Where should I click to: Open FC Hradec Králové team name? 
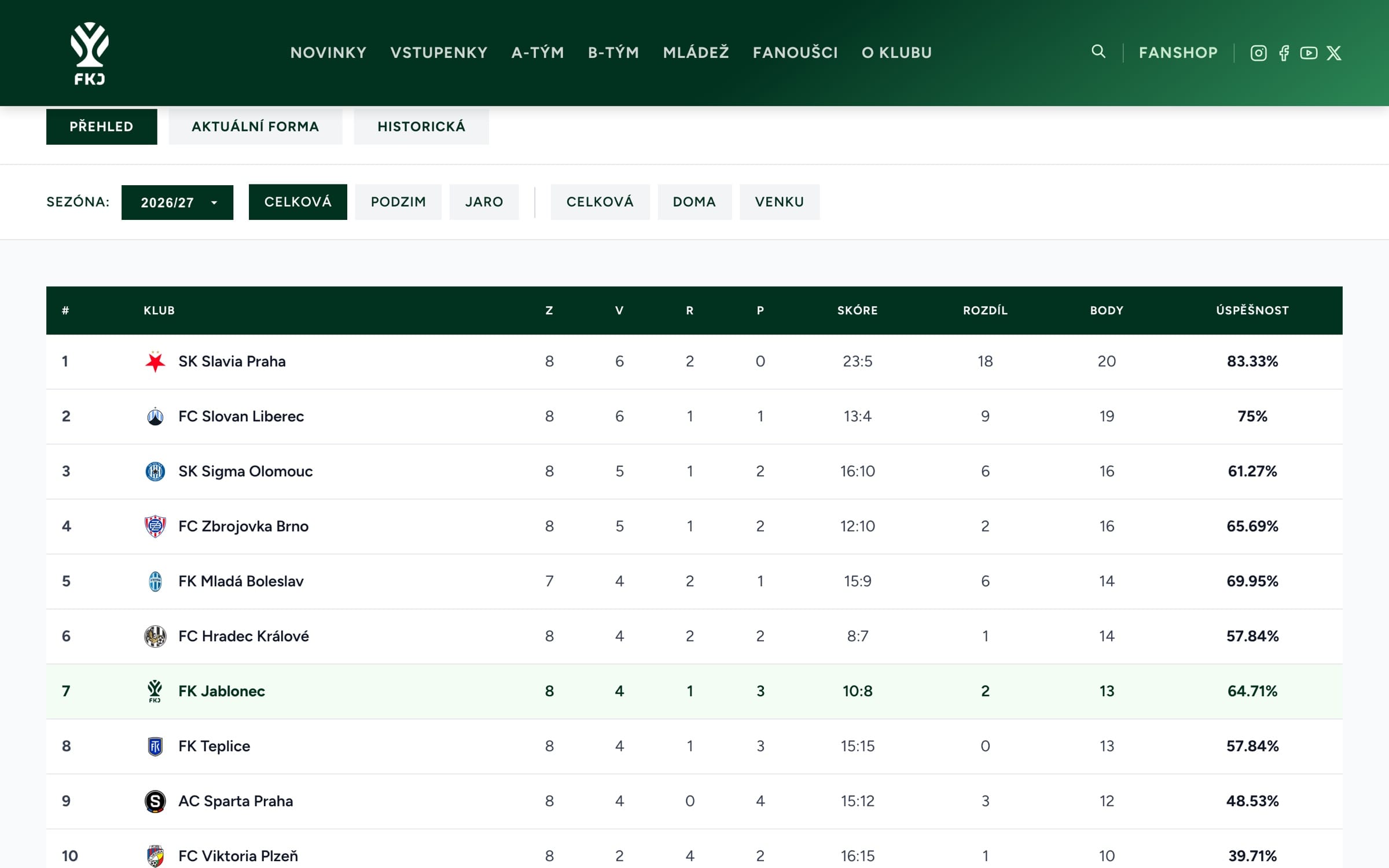[x=244, y=636]
